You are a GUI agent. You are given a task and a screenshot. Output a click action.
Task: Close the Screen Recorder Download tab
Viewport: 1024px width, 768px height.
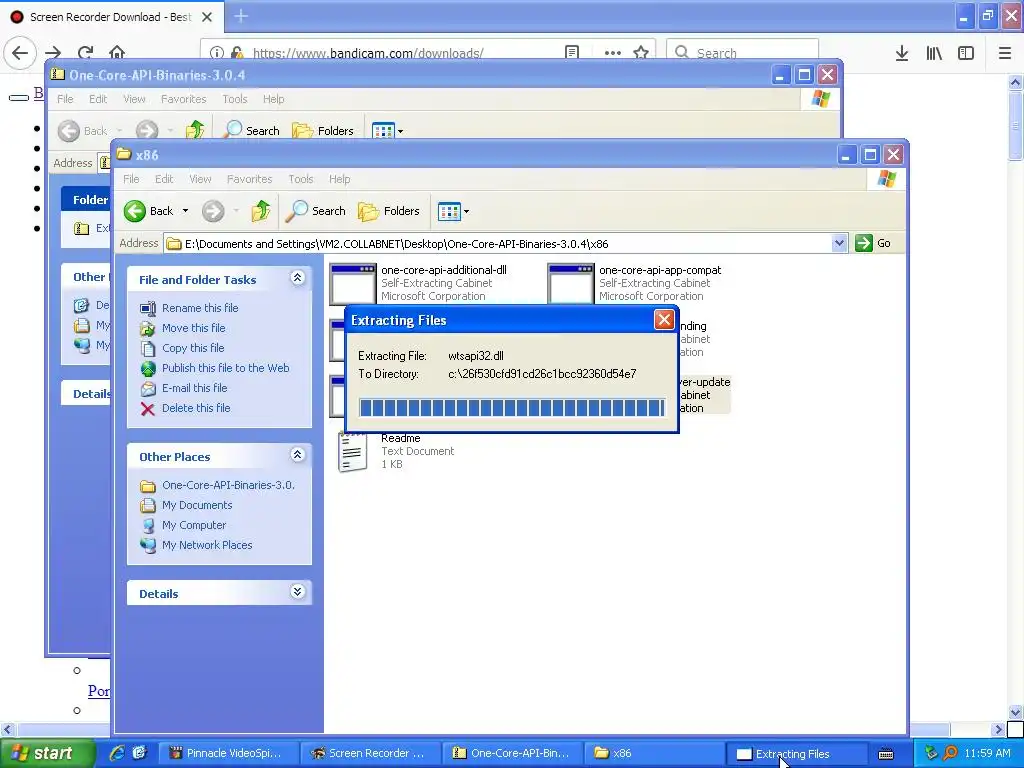207,17
